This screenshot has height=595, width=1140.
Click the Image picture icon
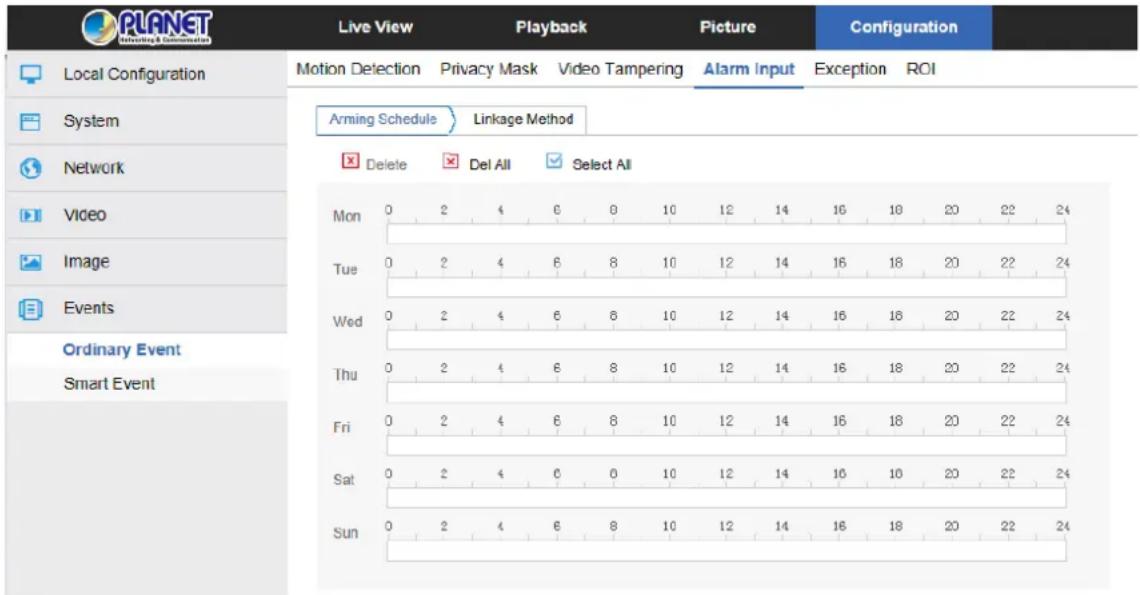point(31,262)
